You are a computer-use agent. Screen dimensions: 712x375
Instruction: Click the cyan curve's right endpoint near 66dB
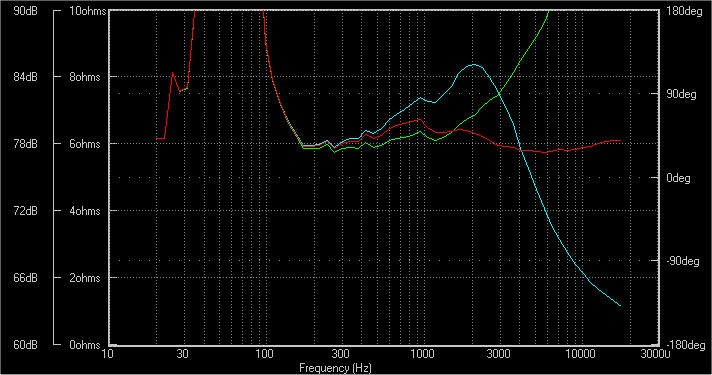pyautogui.click(x=620, y=306)
